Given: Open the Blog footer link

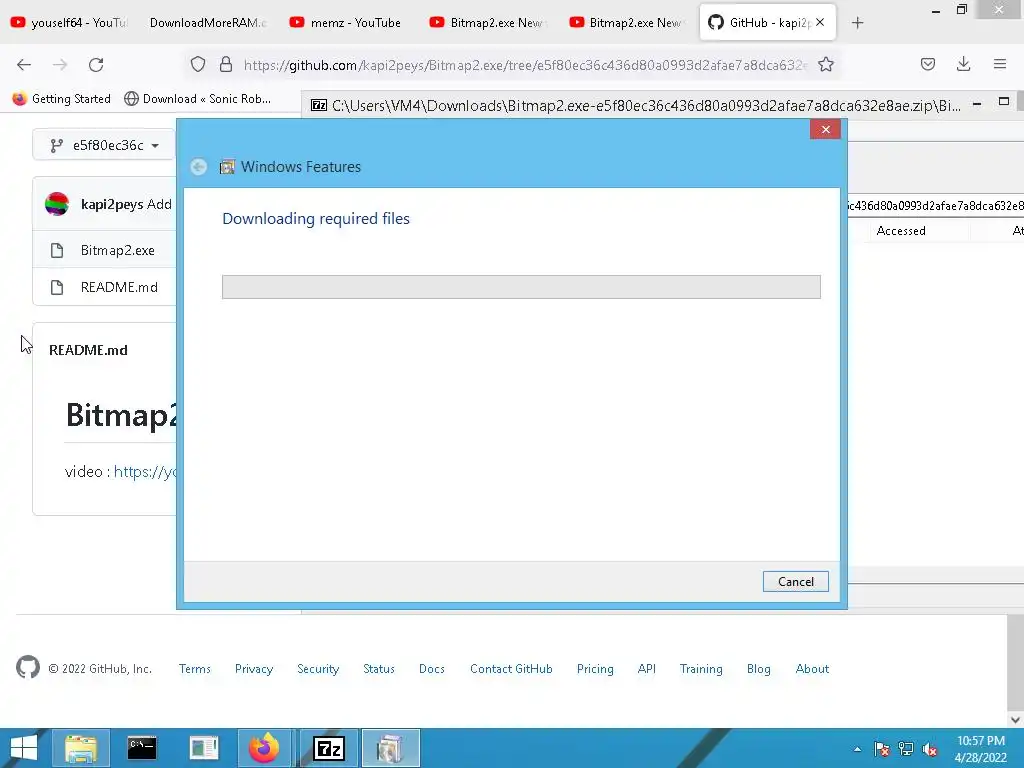Looking at the screenshot, I should coord(759,669).
